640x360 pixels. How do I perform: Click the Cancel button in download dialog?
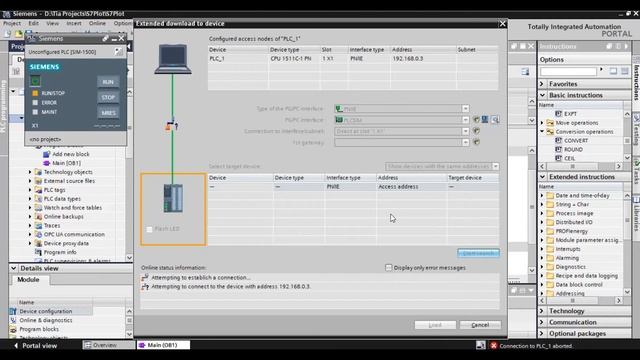click(480, 325)
